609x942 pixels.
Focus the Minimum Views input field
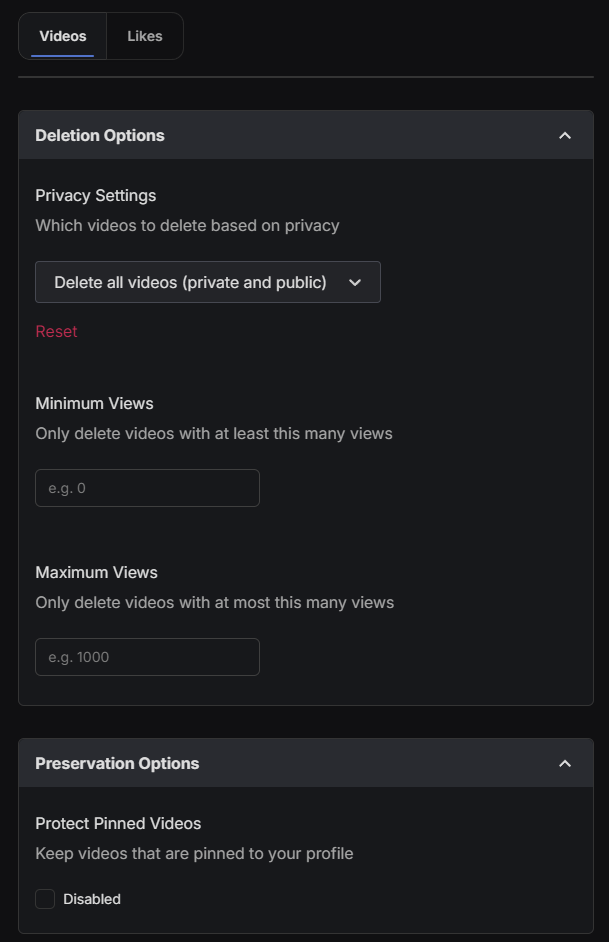click(147, 488)
